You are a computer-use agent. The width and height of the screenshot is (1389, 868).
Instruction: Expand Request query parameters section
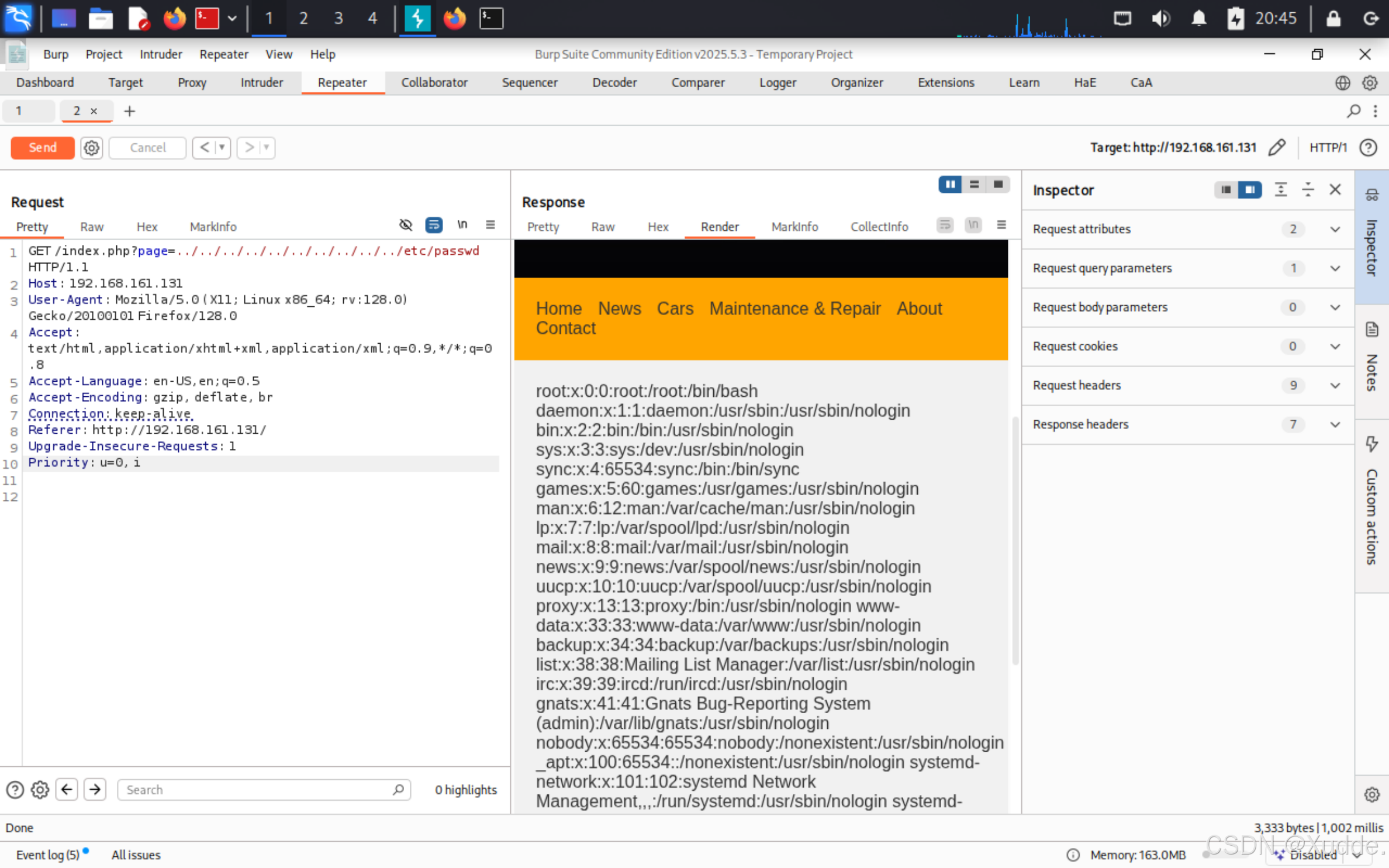coord(1335,268)
